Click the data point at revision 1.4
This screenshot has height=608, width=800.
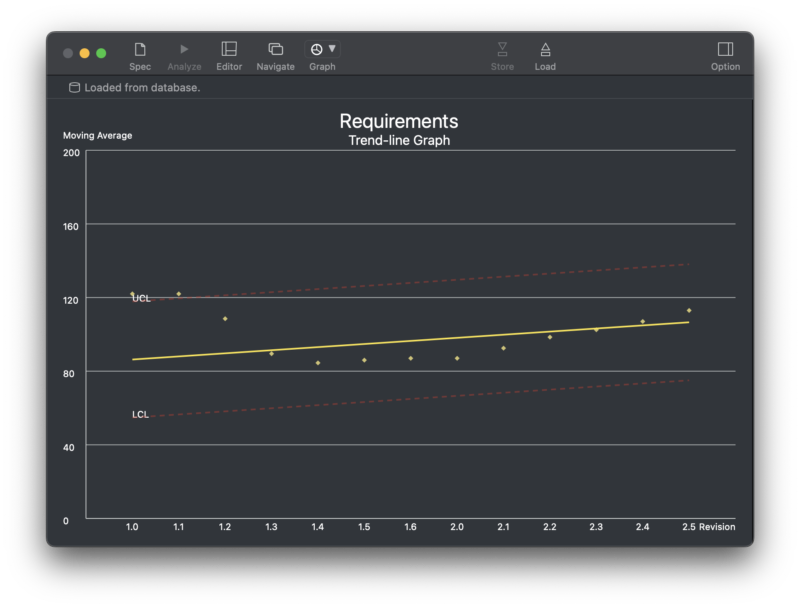pos(318,363)
